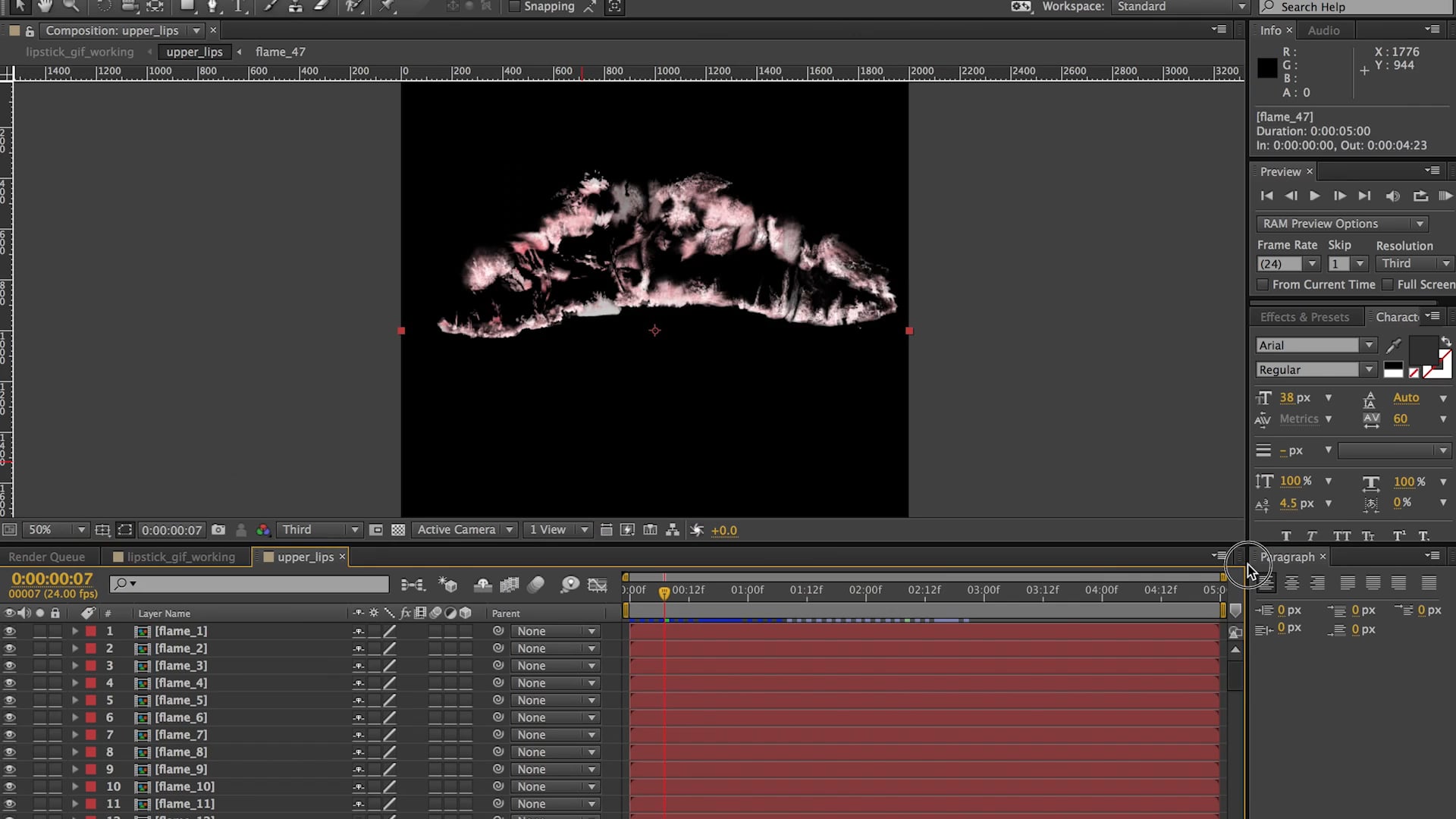Select the Pen tool
This screenshot has height=819, width=1456.
[213, 6]
